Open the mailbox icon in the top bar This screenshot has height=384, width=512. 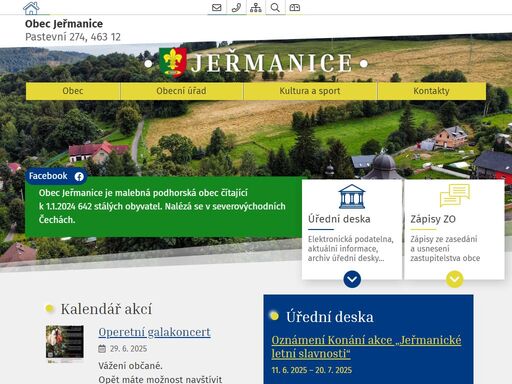(295, 7)
